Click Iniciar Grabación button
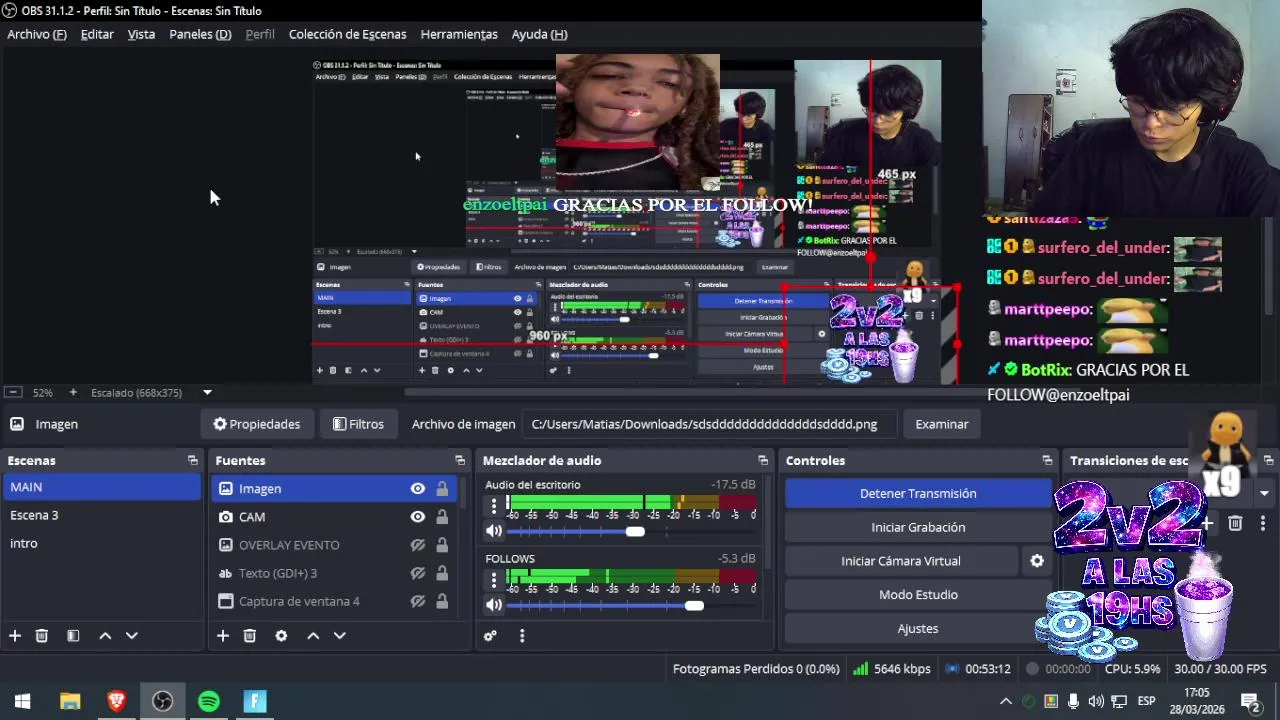This screenshot has width=1280, height=720. tap(918, 527)
